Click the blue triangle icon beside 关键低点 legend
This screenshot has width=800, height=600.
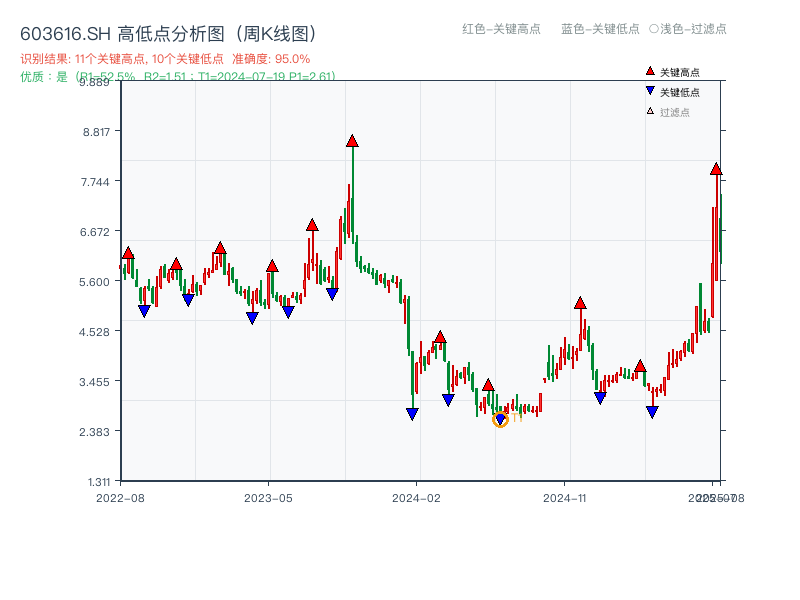[x=650, y=91]
